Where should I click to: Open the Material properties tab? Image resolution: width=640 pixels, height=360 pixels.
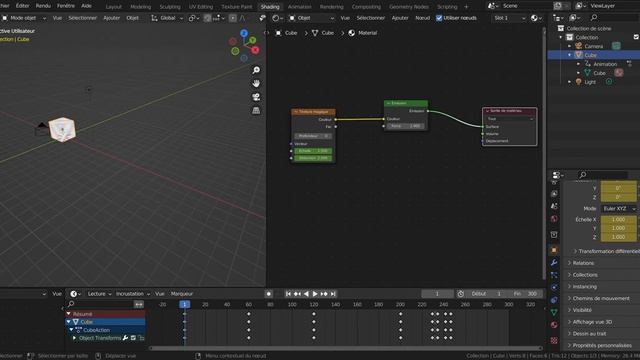click(x=554, y=325)
